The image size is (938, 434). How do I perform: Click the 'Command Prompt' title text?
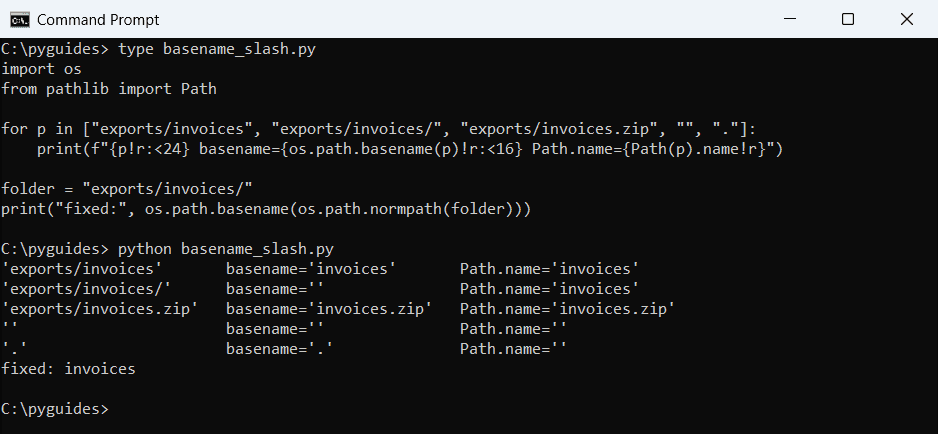[98, 20]
